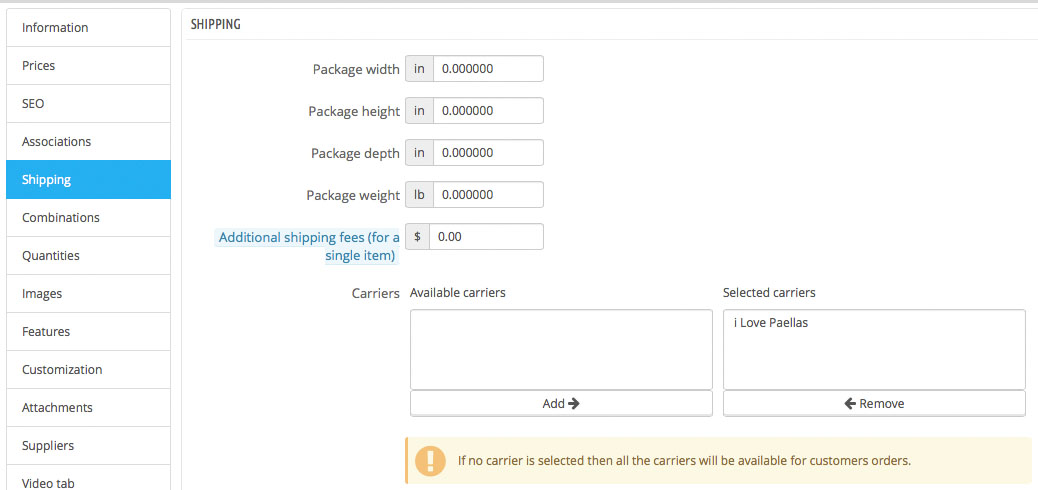Select 'i Love Paellas' in Selected carriers
The image size is (1038, 490).
coord(771,323)
